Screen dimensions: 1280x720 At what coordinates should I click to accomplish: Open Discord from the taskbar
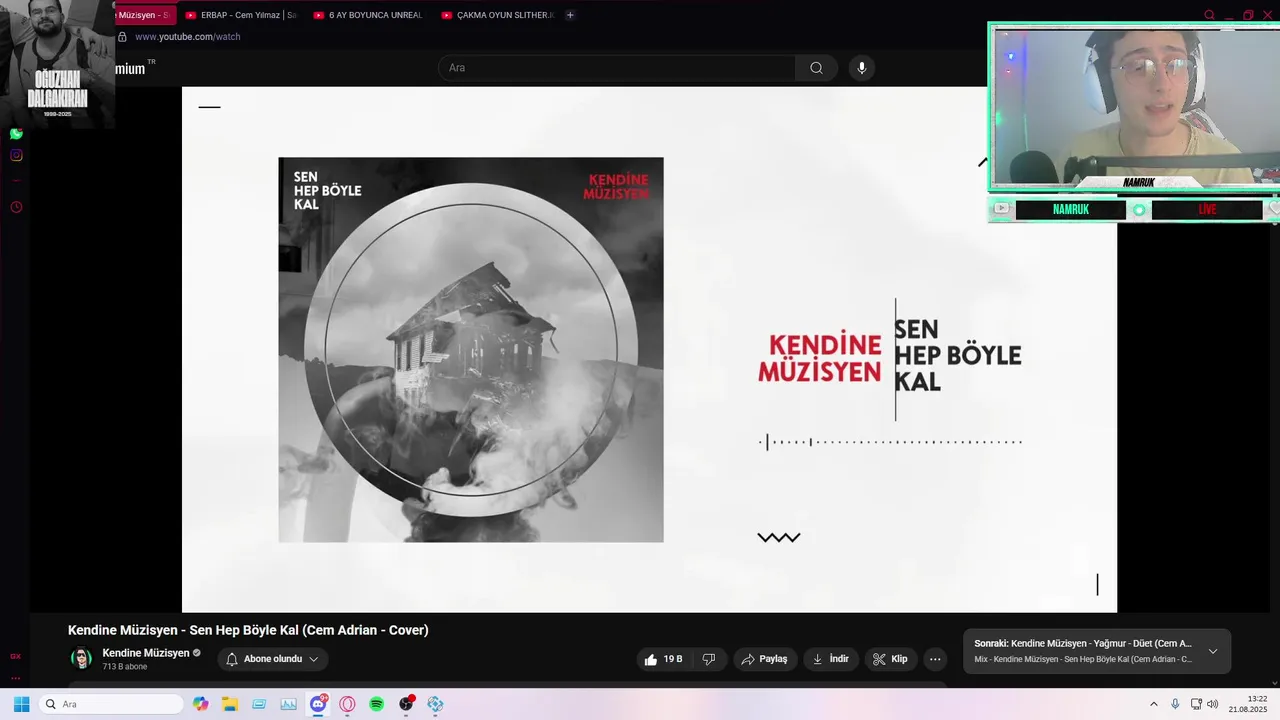tap(318, 704)
